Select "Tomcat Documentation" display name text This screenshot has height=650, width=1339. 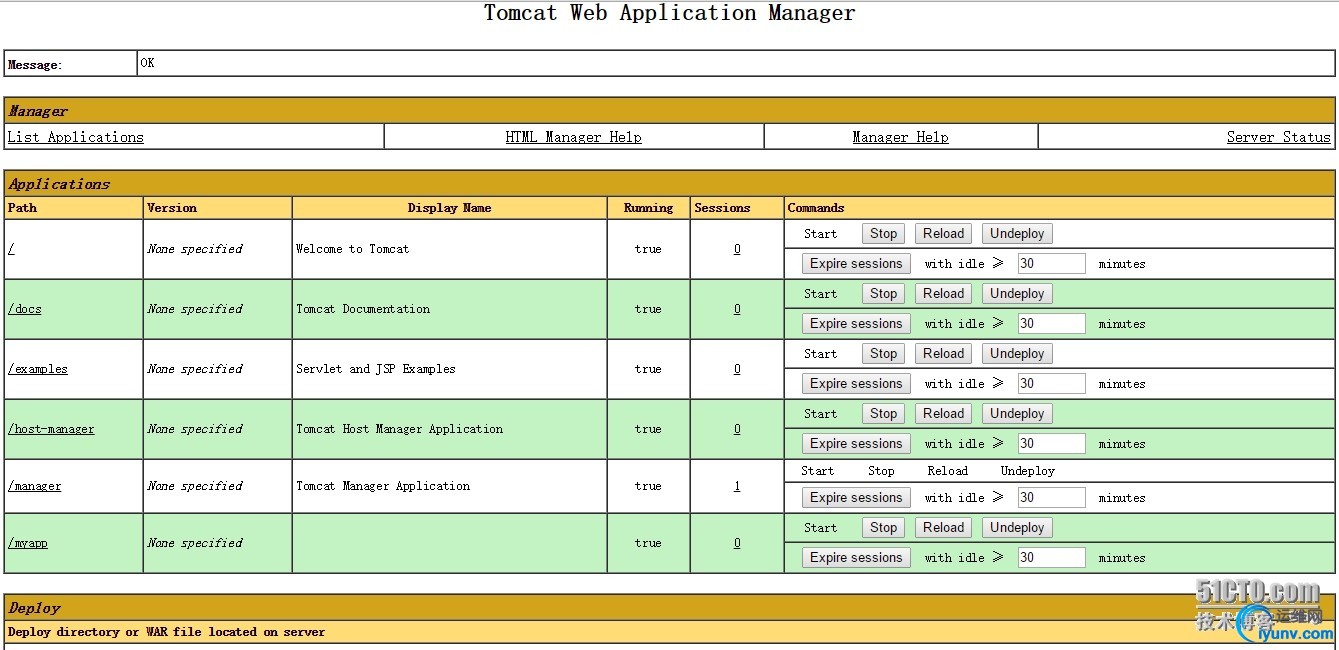click(x=363, y=309)
